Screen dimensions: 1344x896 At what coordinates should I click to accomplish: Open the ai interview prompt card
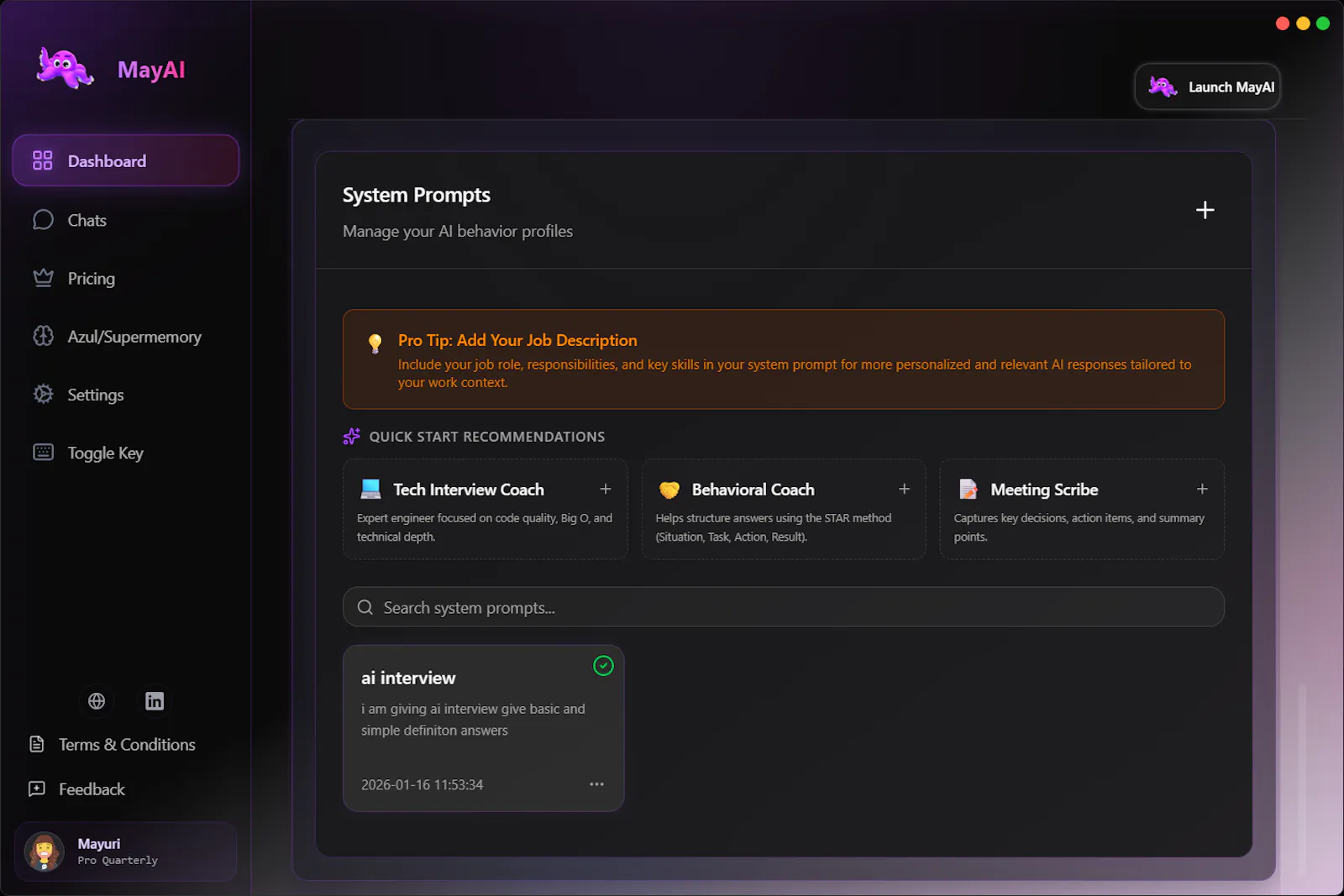click(483, 728)
